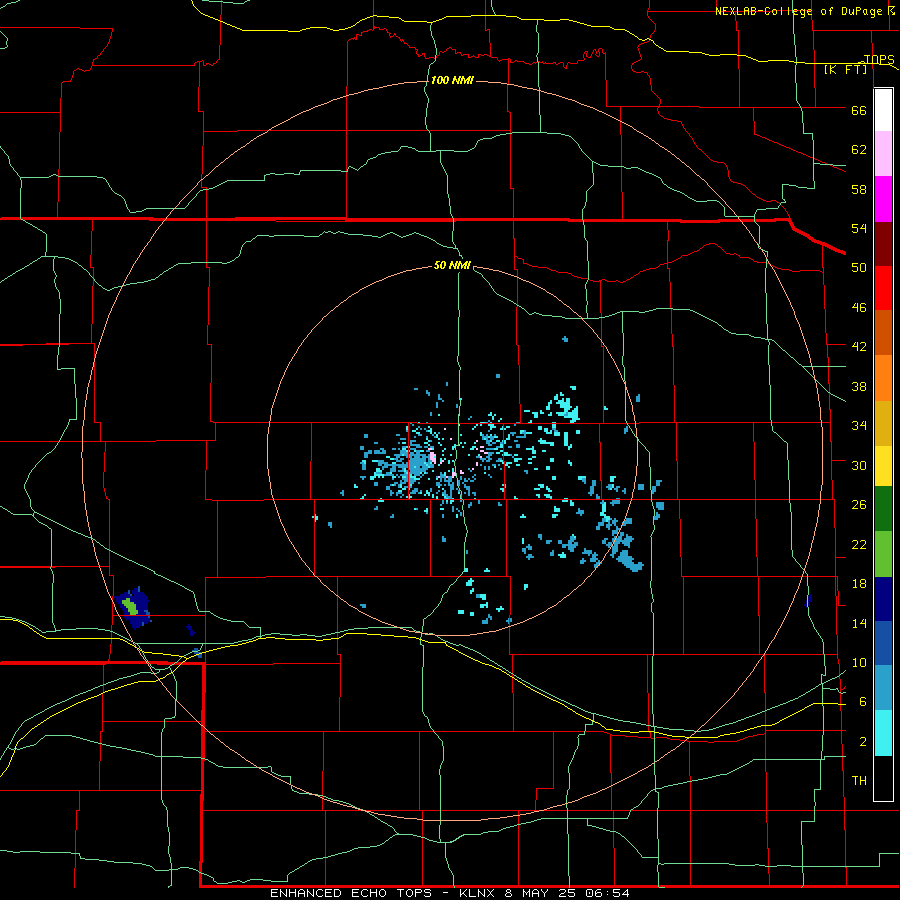Image resolution: width=900 pixels, height=900 pixels.
Task: Click the "06:54" timestamp
Action: [x=608, y=893]
